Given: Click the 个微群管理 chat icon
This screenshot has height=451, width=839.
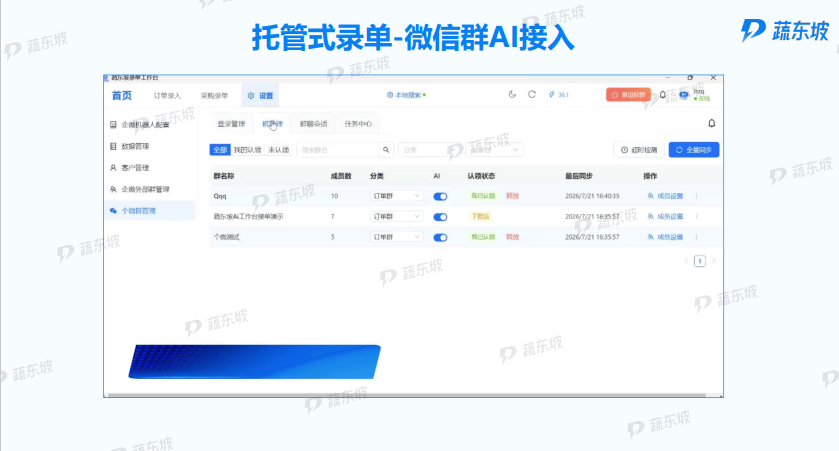Looking at the screenshot, I should pyautogui.click(x=113, y=211).
